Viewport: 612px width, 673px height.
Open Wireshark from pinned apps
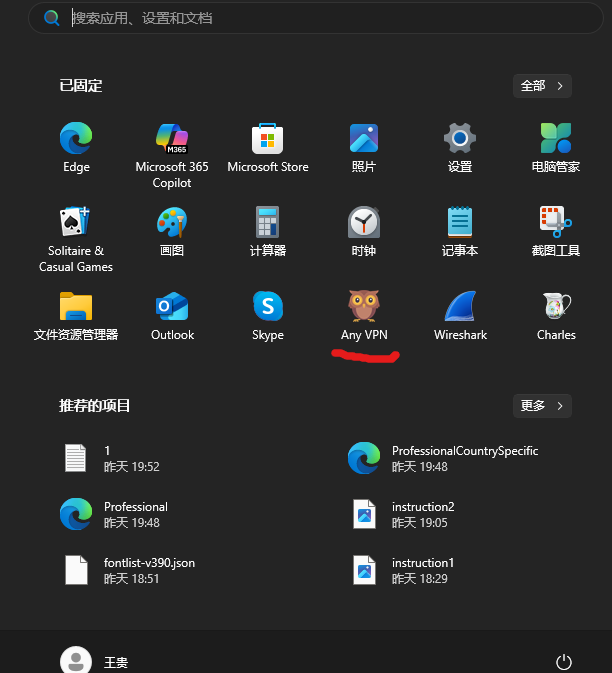tap(460, 307)
